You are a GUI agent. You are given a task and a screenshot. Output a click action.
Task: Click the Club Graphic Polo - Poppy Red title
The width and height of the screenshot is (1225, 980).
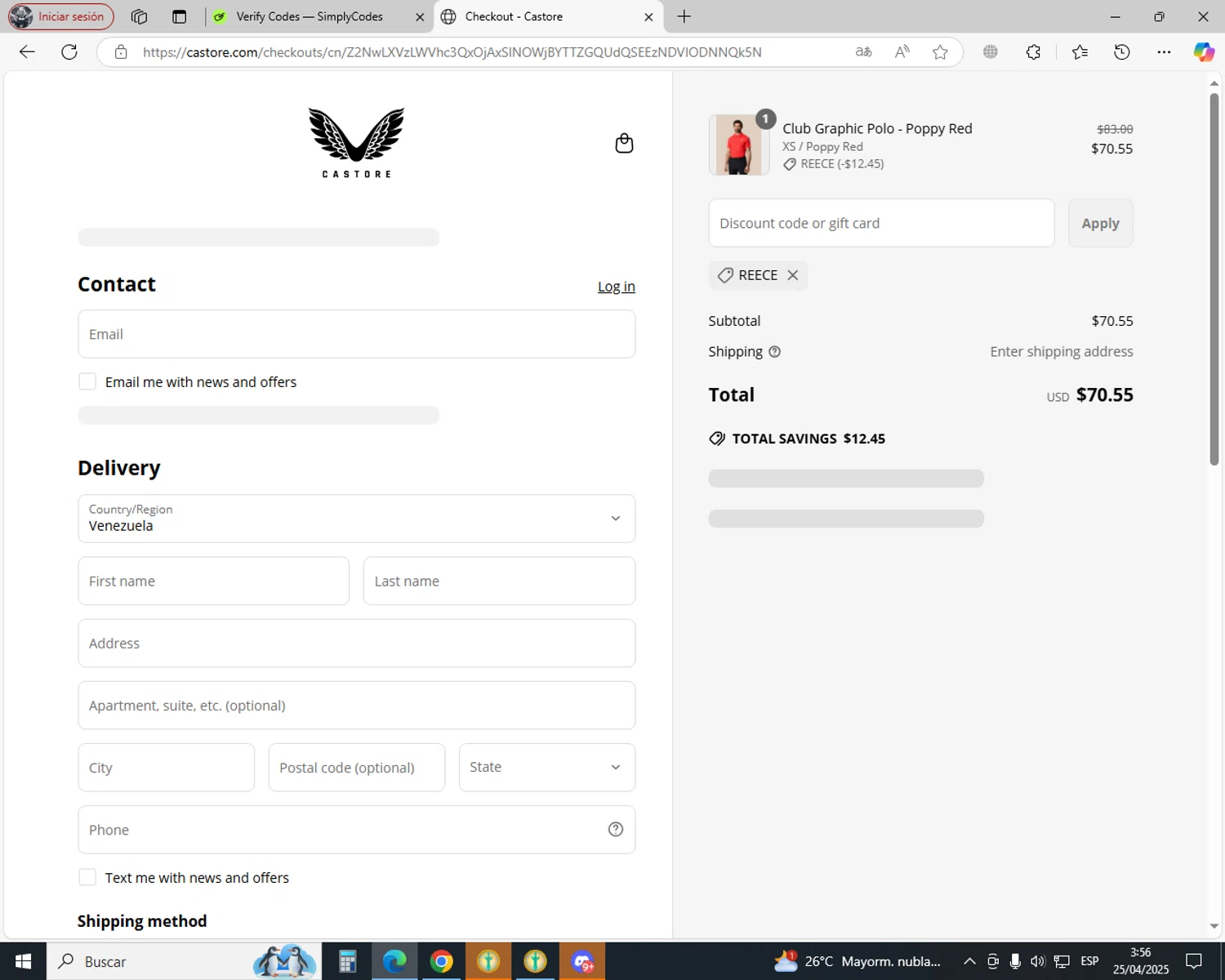click(x=877, y=128)
